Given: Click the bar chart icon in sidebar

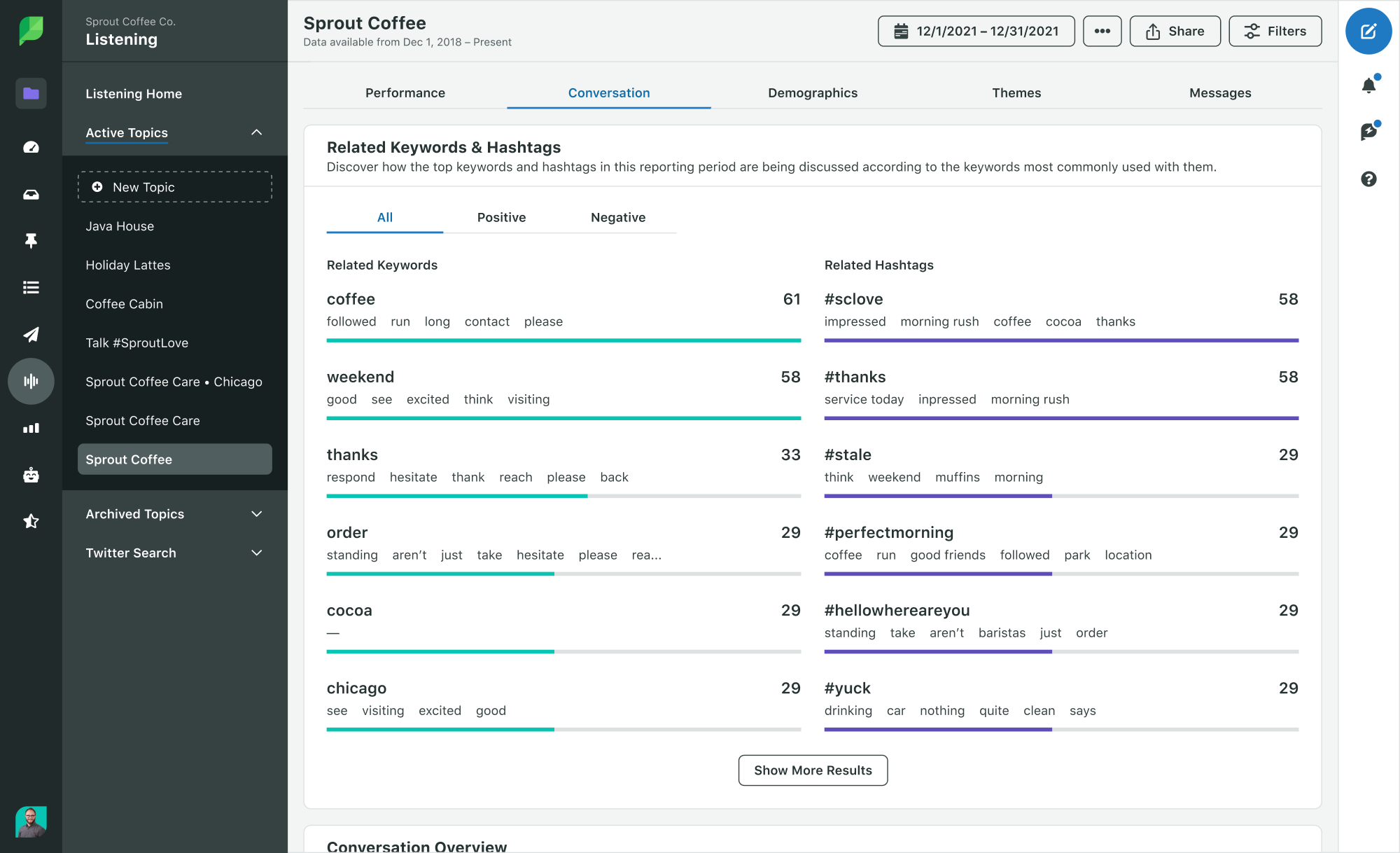Looking at the screenshot, I should (x=30, y=428).
